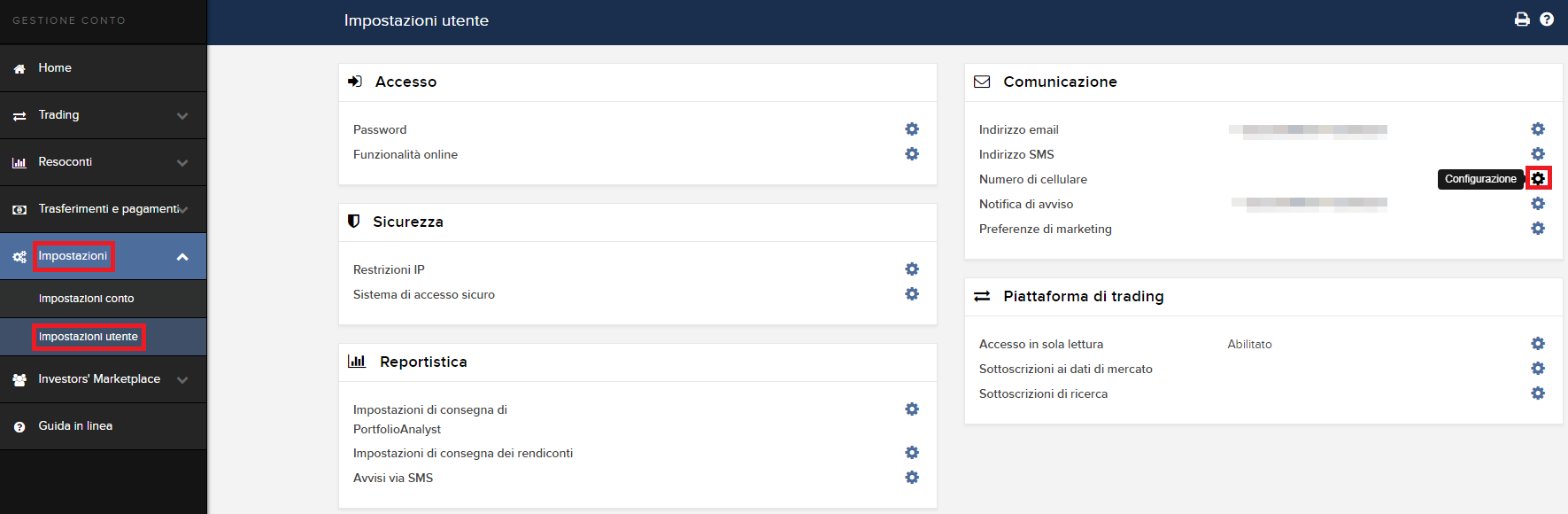Open gear for Accesso in sola lettura
The height and width of the screenshot is (514, 1568).
click(1538, 344)
